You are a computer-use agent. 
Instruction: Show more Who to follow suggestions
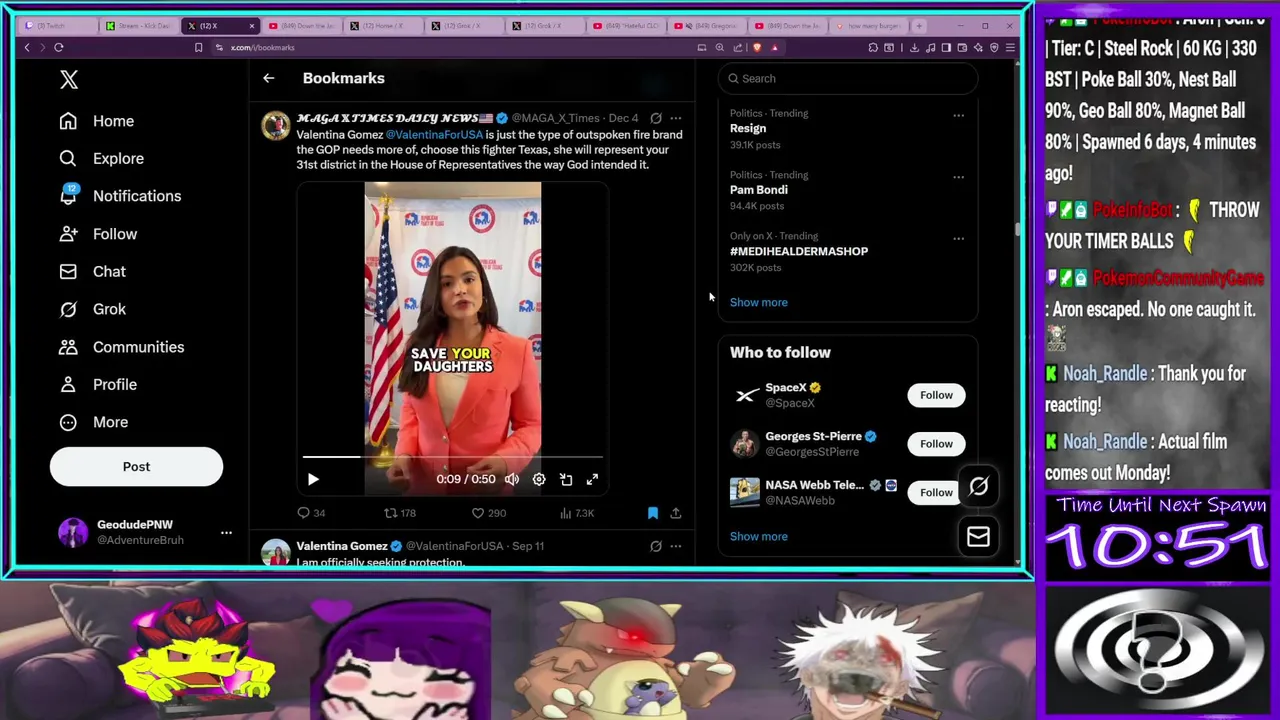(759, 536)
